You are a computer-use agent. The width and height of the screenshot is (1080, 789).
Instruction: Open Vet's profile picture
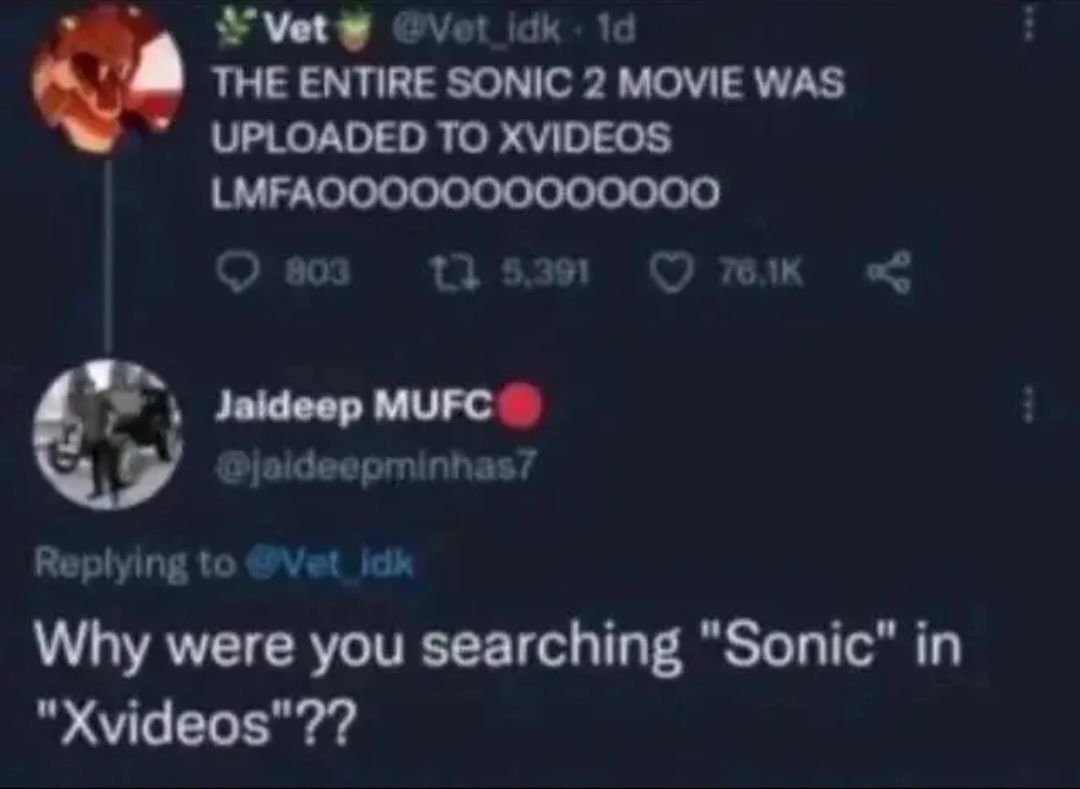(107, 78)
